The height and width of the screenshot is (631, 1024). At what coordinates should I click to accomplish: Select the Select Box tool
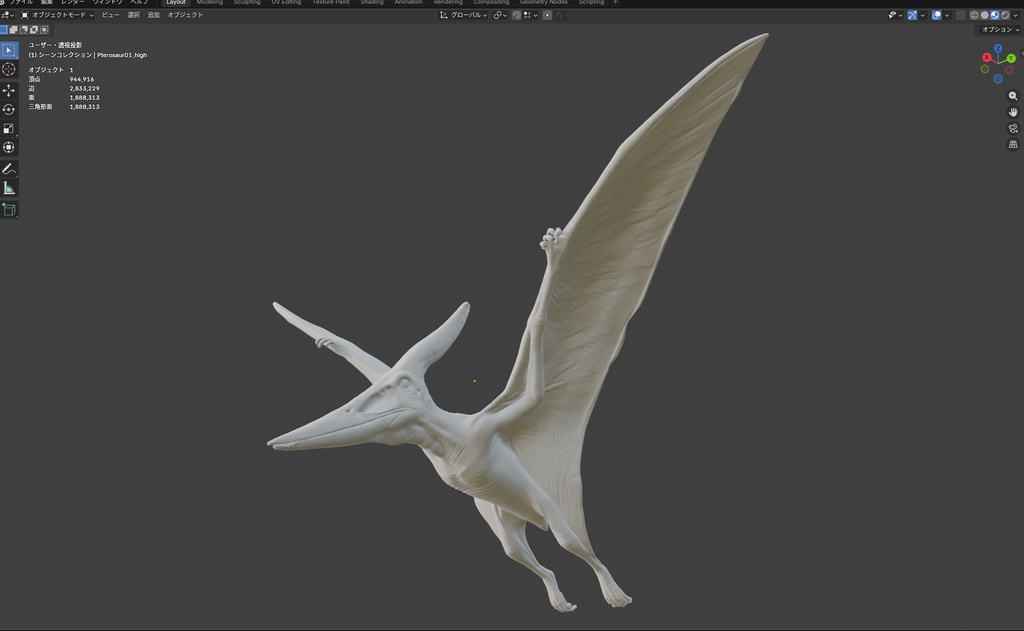tap(9, 50)
